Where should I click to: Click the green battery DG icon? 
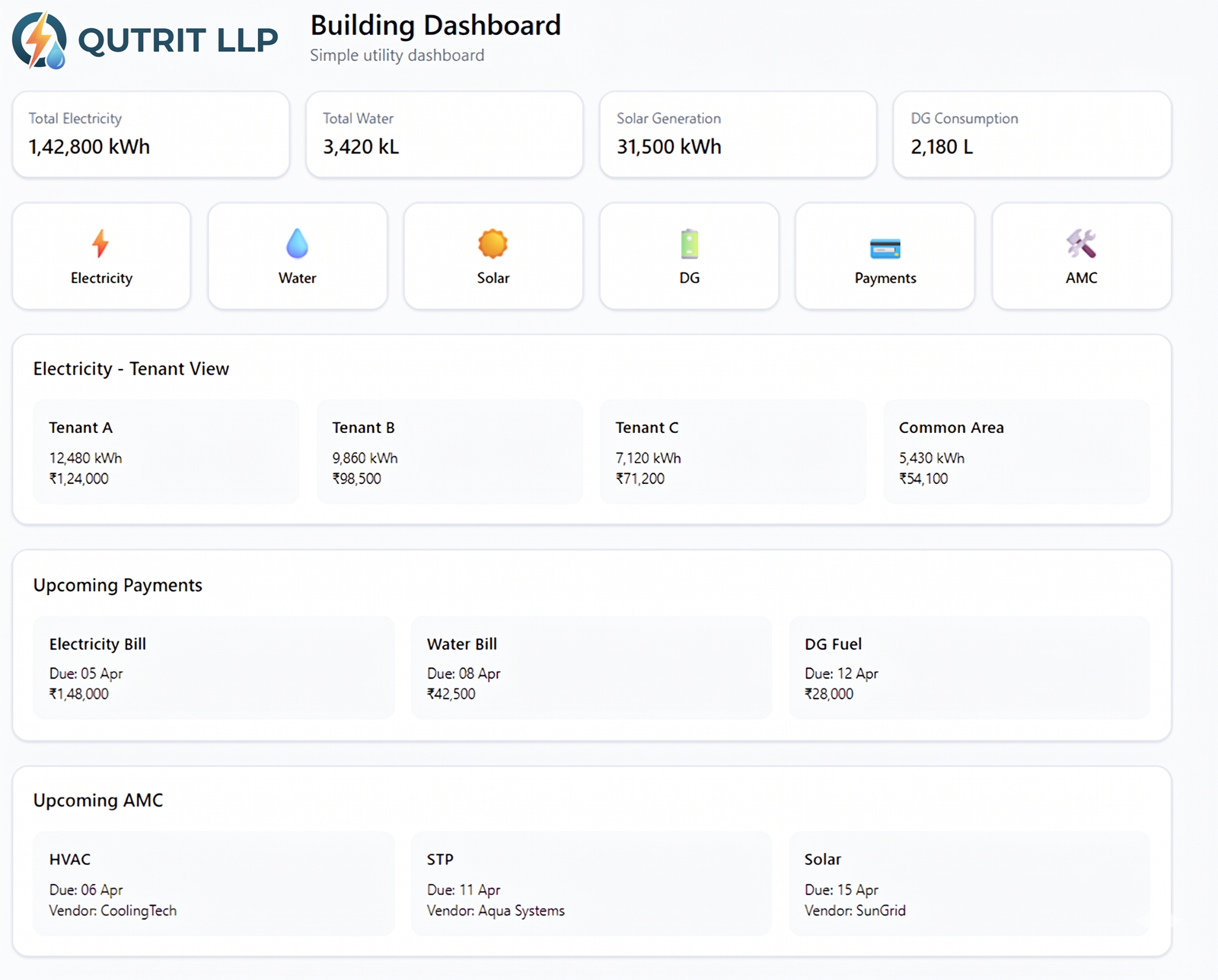tap(689, 243)
